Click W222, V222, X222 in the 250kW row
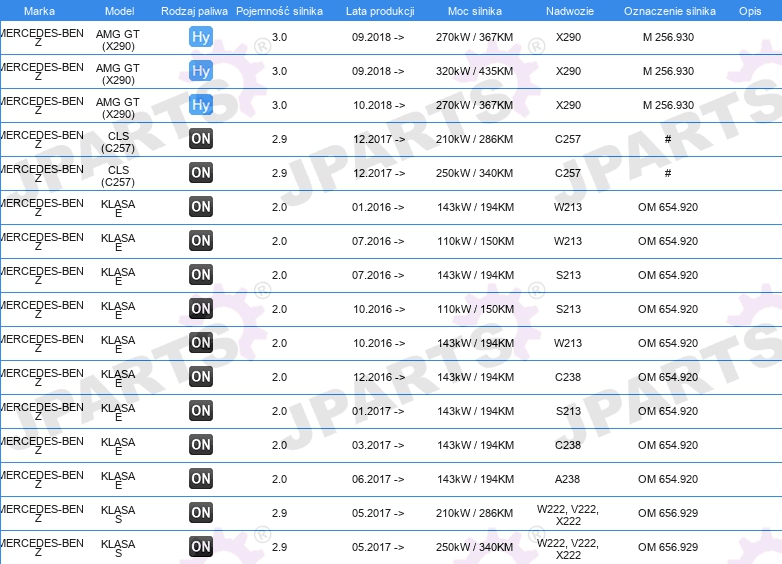 568,549
